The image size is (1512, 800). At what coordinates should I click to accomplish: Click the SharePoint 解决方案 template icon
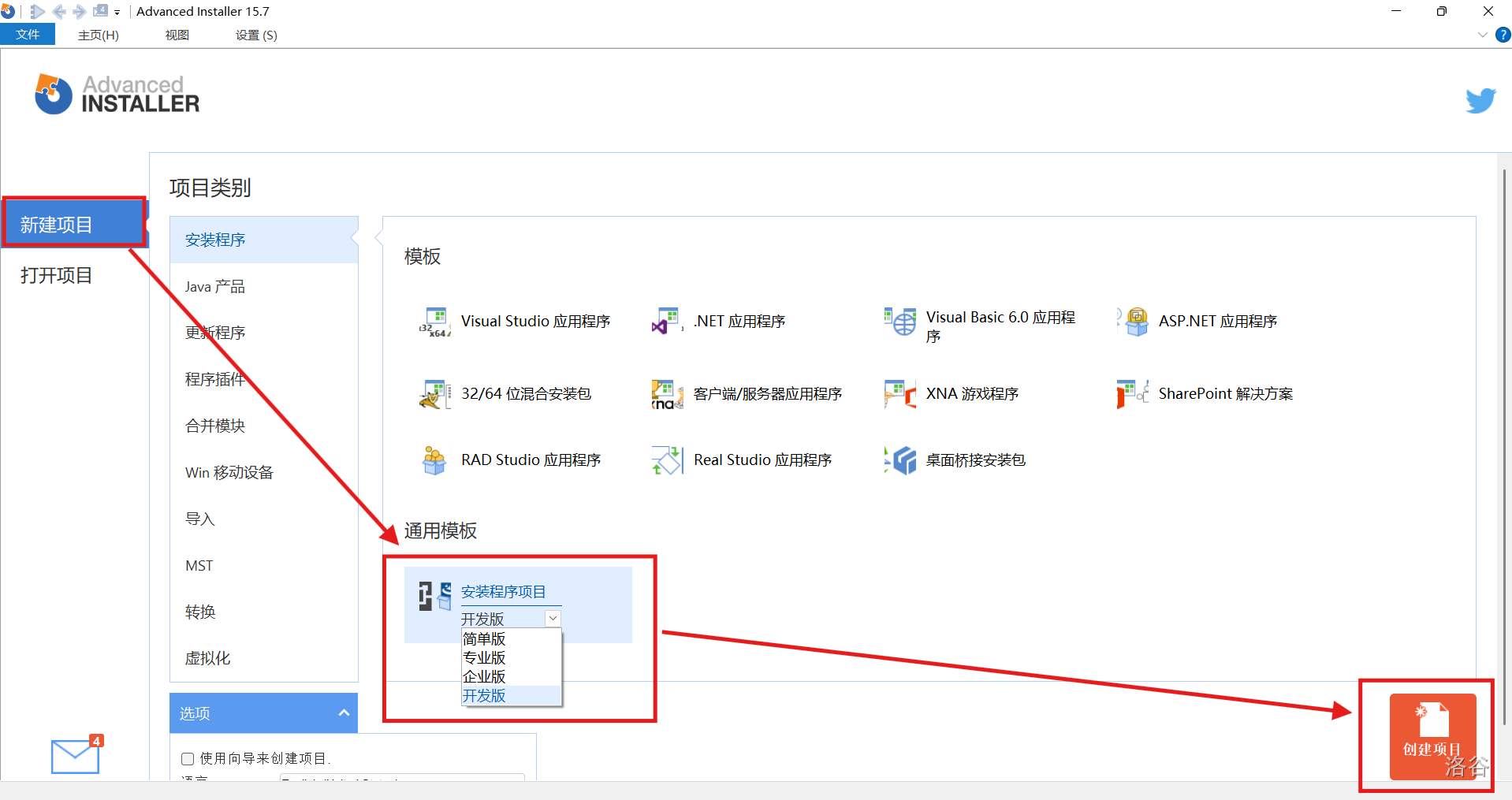(x=1132, y=394)
